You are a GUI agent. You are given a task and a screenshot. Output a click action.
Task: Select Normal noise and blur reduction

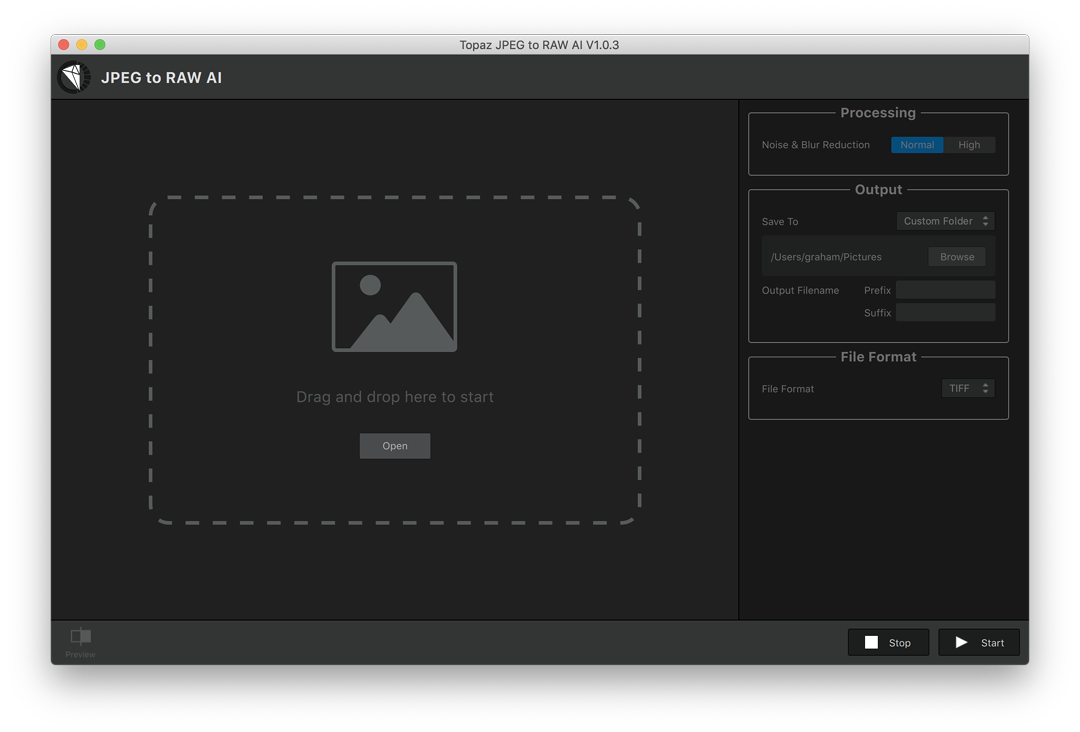pyautogui.click(x=917, y=145)
